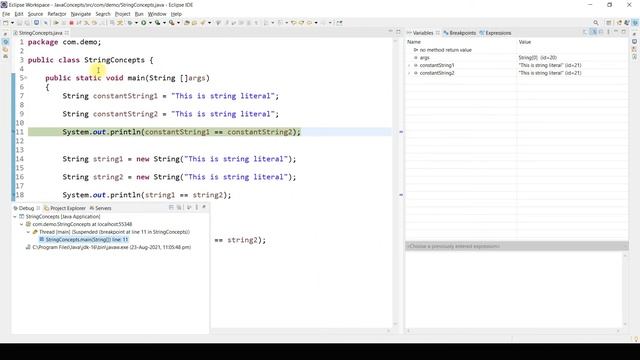Switch to the Debug perspective icon at far right
This screenshot has height=360, width=640.
(x=635, y=23)
